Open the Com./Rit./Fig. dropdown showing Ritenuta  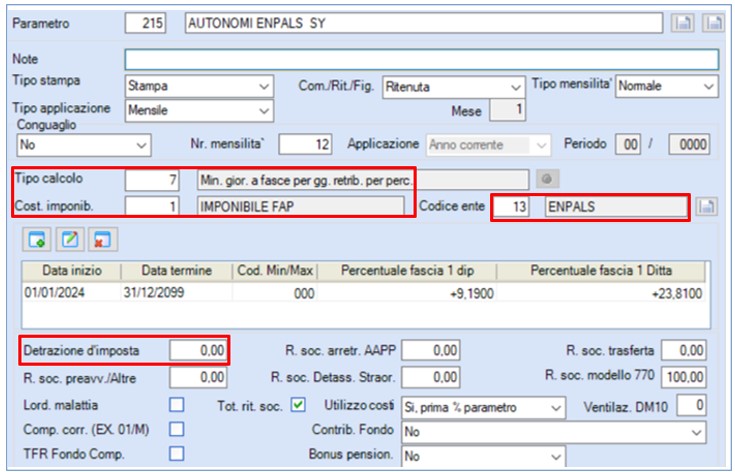pyautogui.click(x=454, y=87)
